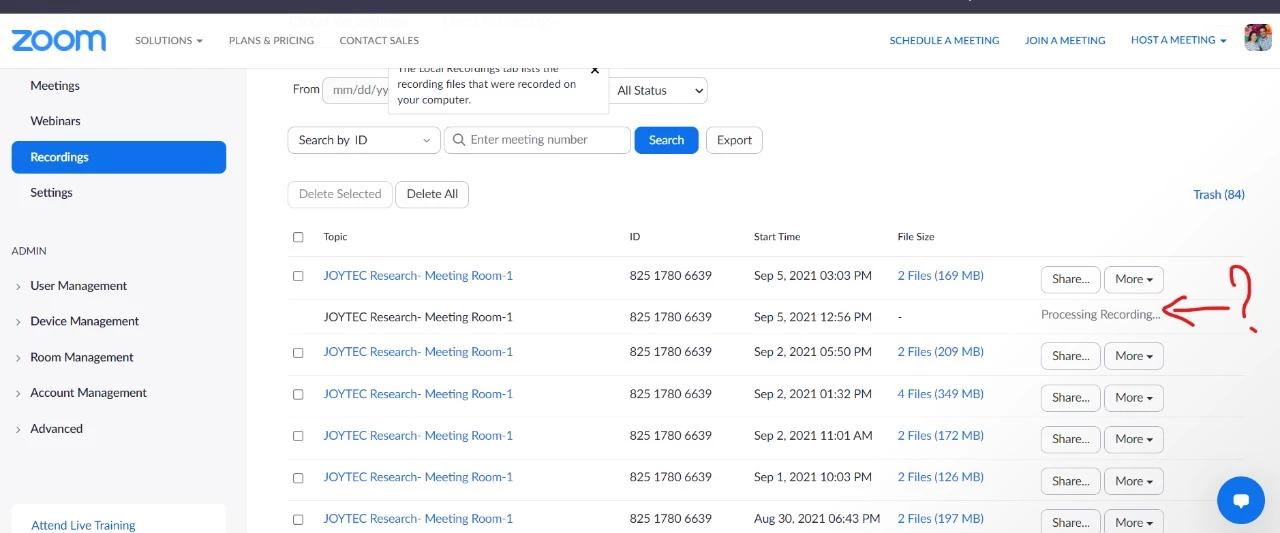Open the 2 Files (169 MB) link

click(x=941, y=276)
